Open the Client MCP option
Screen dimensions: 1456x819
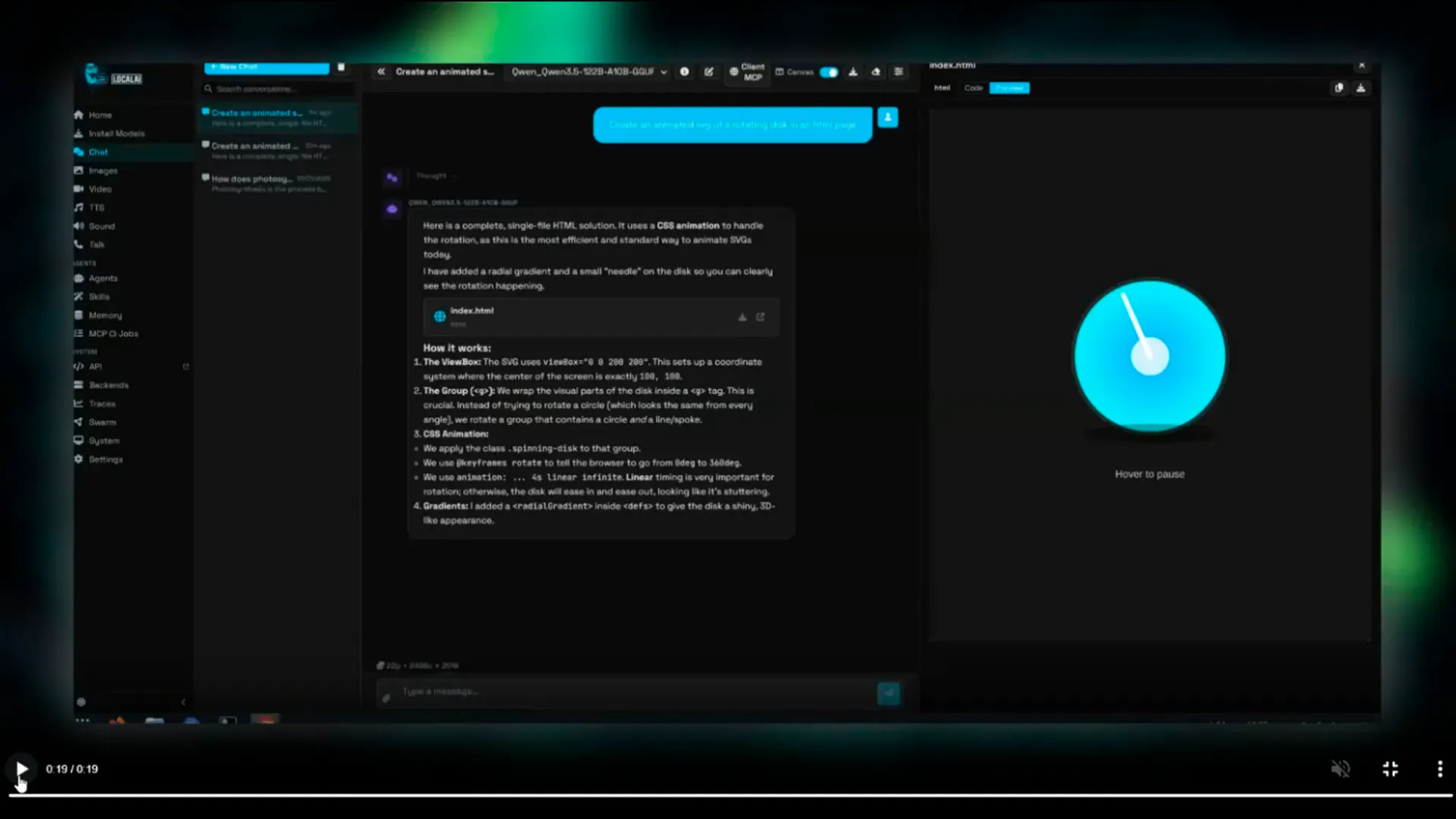pyautogui.click(x=747, y=72)
